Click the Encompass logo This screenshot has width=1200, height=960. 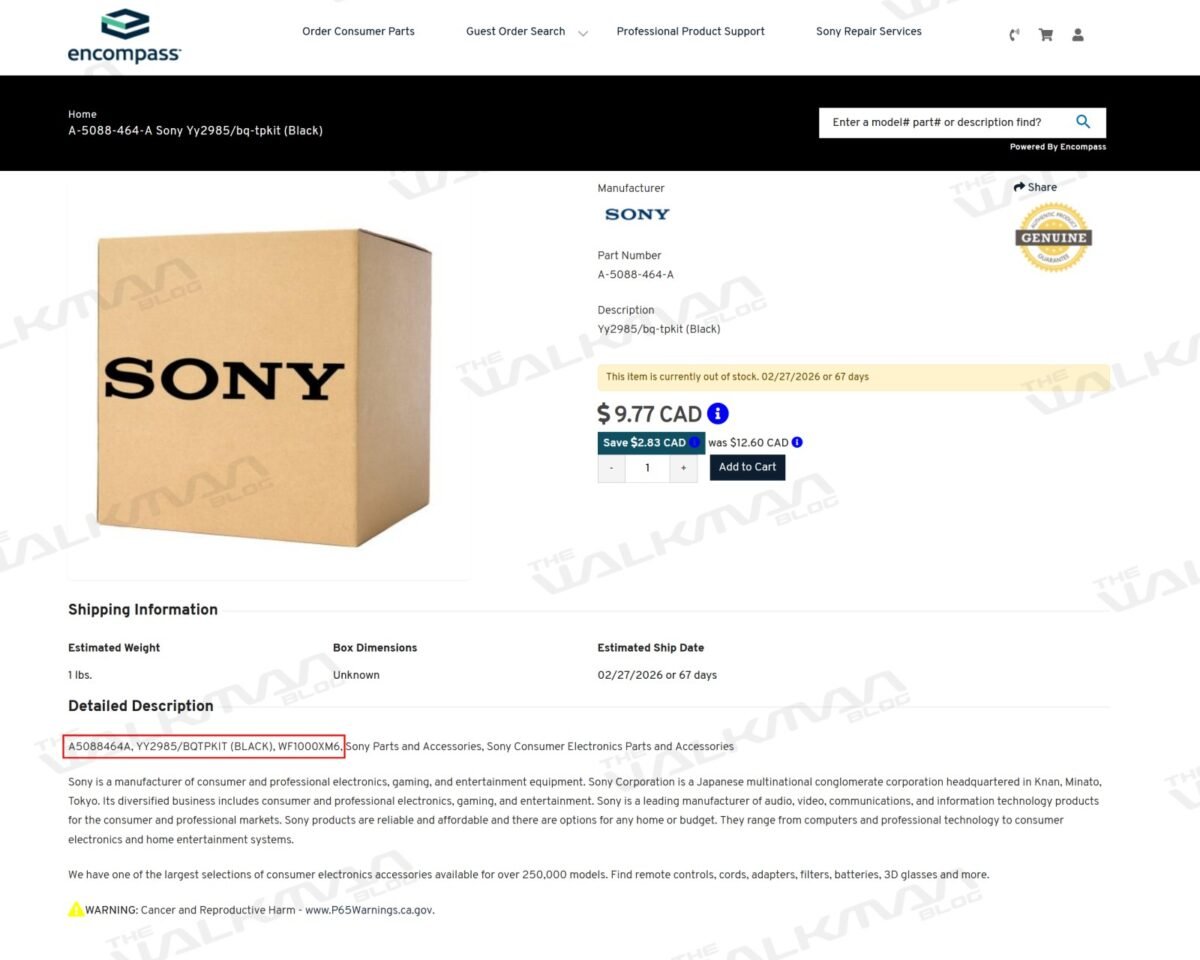pos(124,36)
